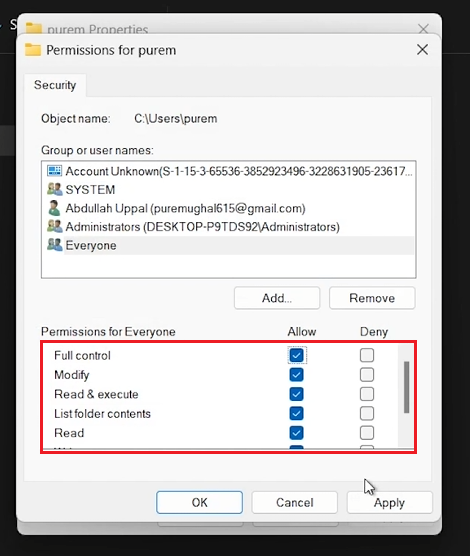Open the Security tab
The width and height of the screenshot is (470, 556).
tap(55, 85)
